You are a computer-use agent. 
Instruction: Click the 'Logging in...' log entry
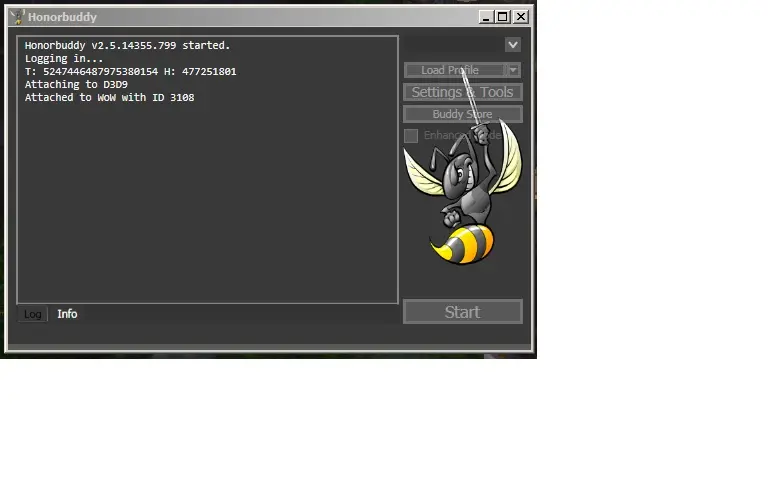point(64,59)
